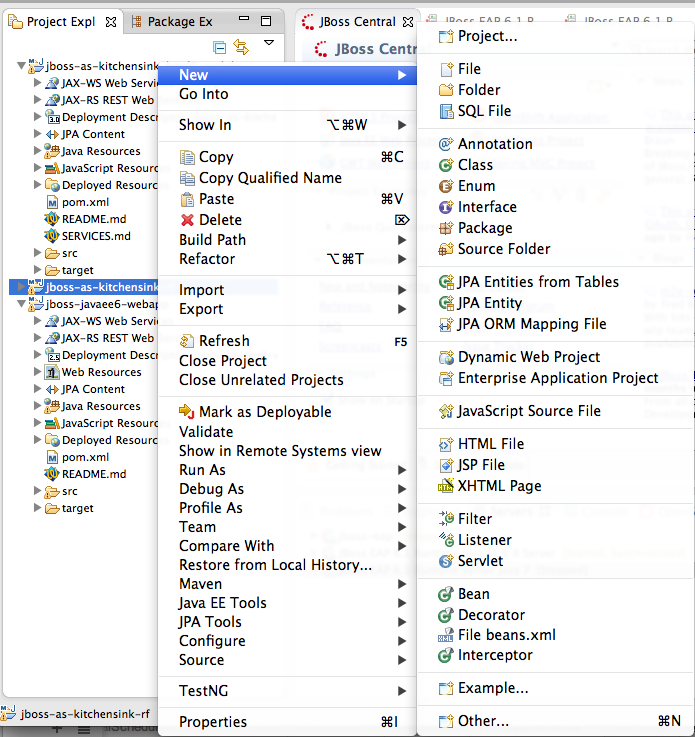Minimize the Project Explorer view panel
This screenshot has height=737, width=695.
tap(244, 18)
